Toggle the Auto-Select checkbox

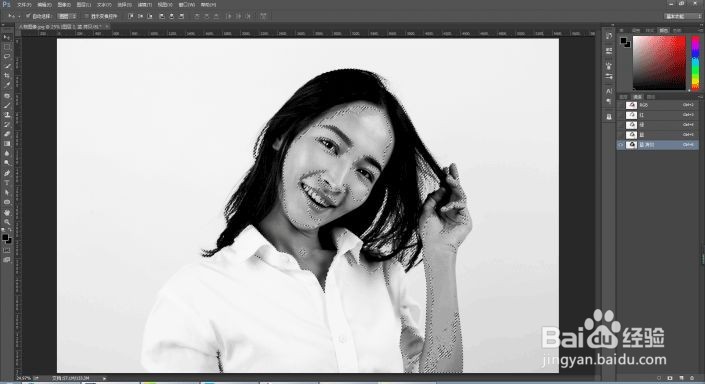(x=28, y=16)
